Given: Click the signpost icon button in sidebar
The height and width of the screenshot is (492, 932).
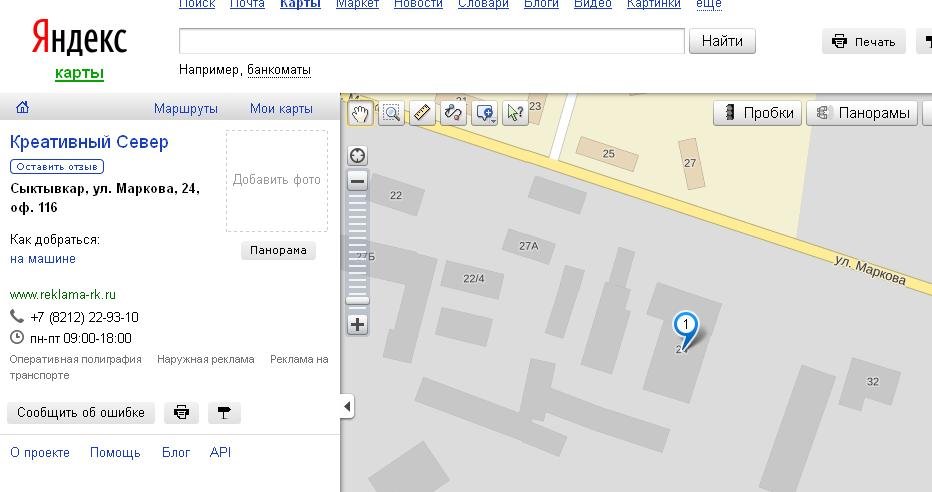Looking at the screenshot, I should (x=224, y=412).
